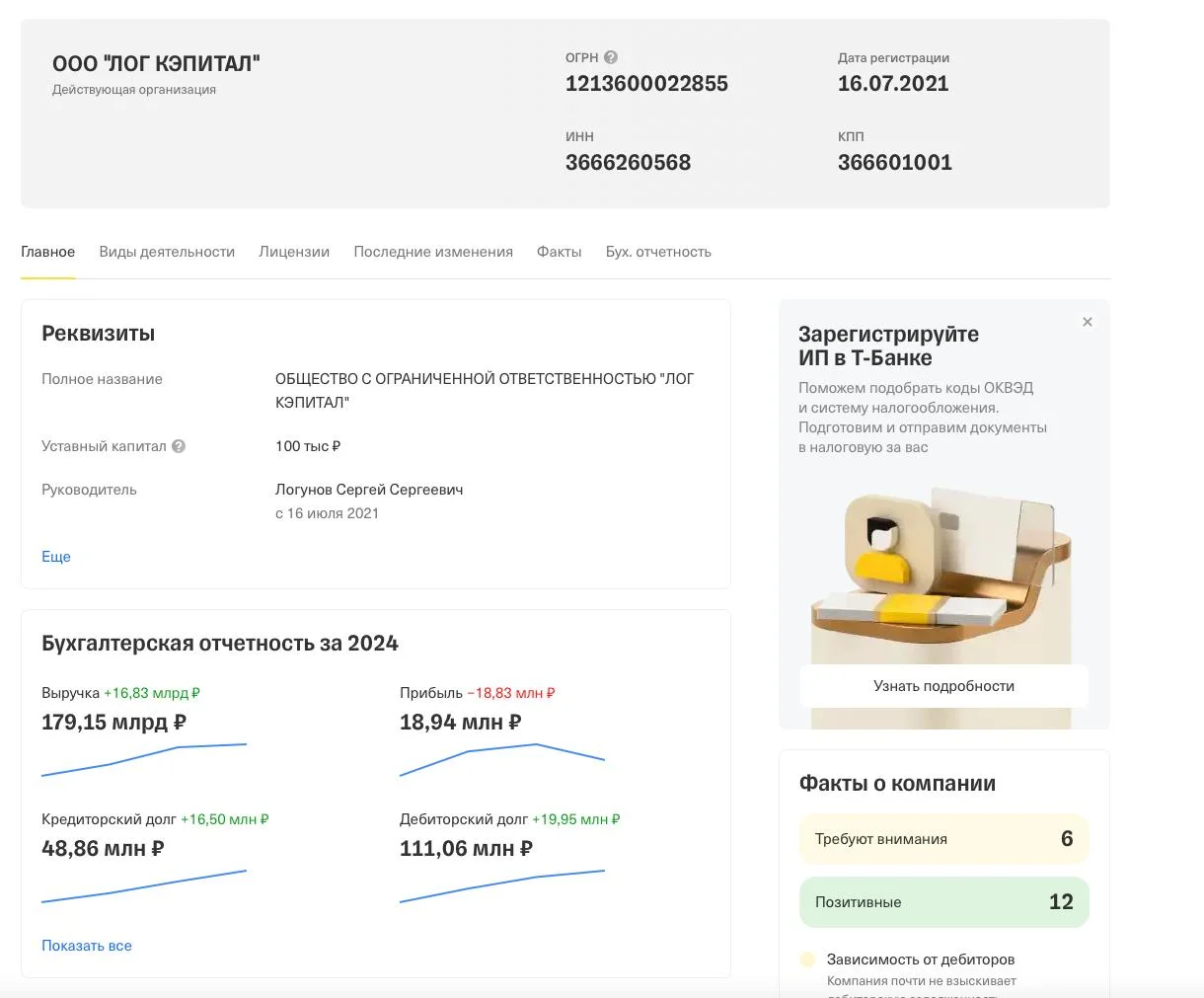The width and height of the screenshot is (1204, 998).
Task: Expand requisites with the Еще link
Action: point(56,557)
